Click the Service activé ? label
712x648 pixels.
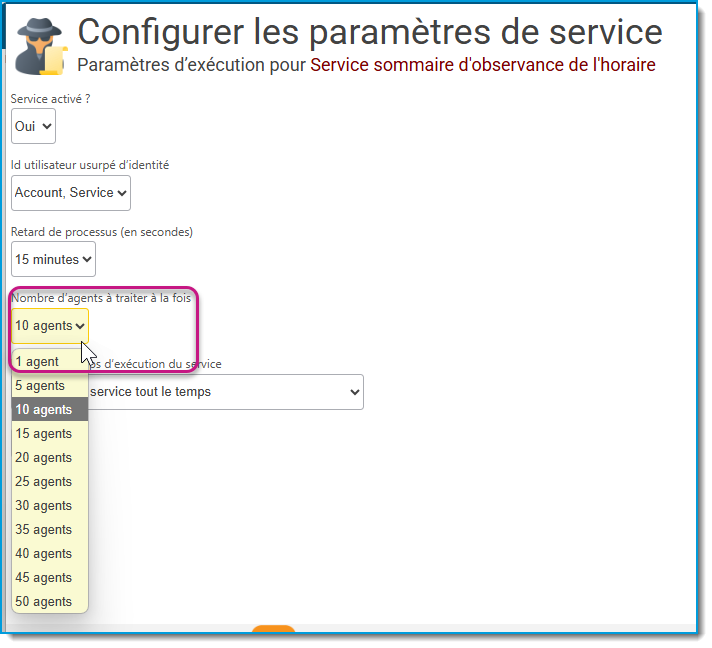[50, 99]
